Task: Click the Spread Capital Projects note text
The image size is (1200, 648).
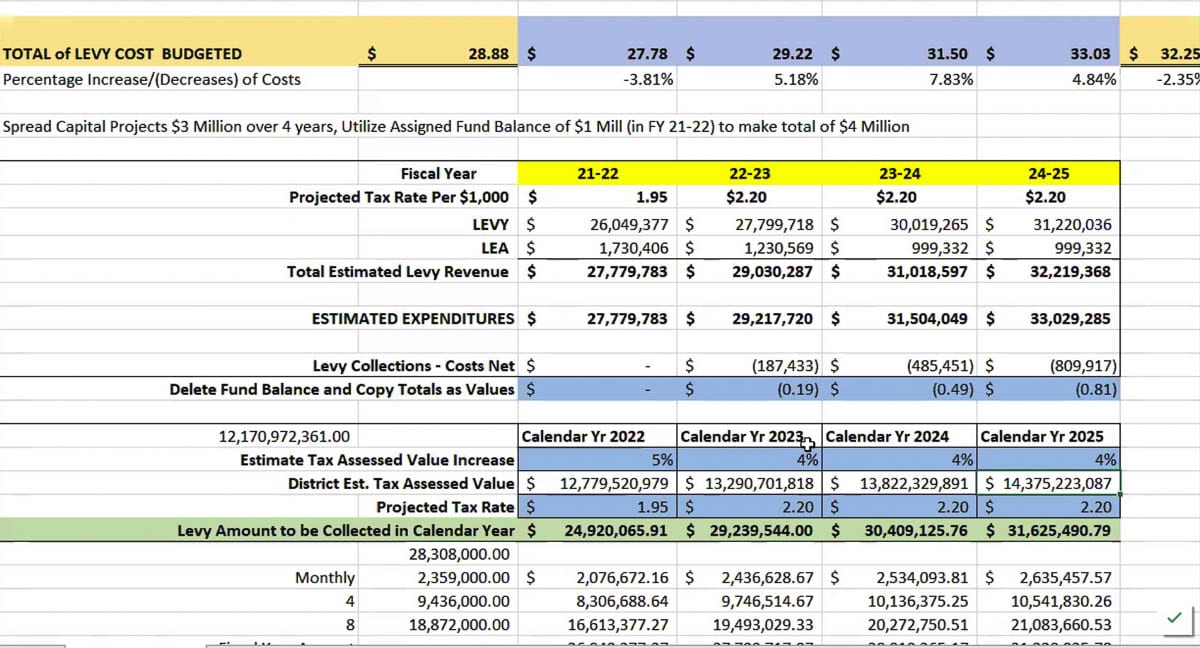Action: 457,127
